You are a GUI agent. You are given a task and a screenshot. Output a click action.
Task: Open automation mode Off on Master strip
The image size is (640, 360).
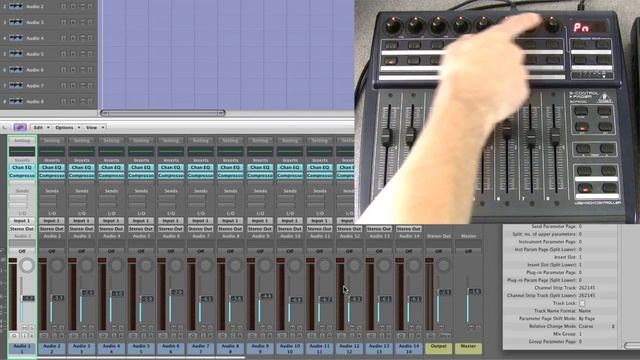tap(468, 251)
